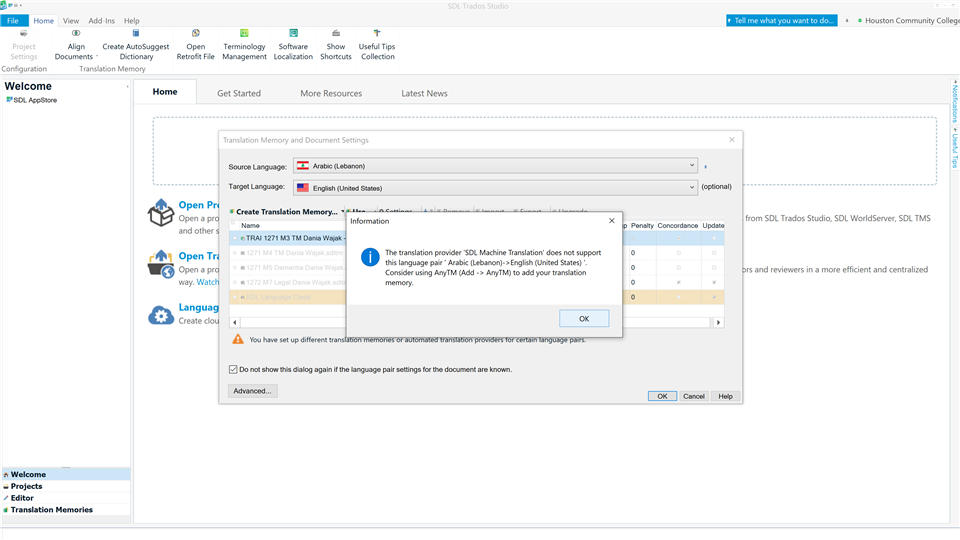Click the United States flag in Target Language

pyautogui.click(x=302, y=188)
